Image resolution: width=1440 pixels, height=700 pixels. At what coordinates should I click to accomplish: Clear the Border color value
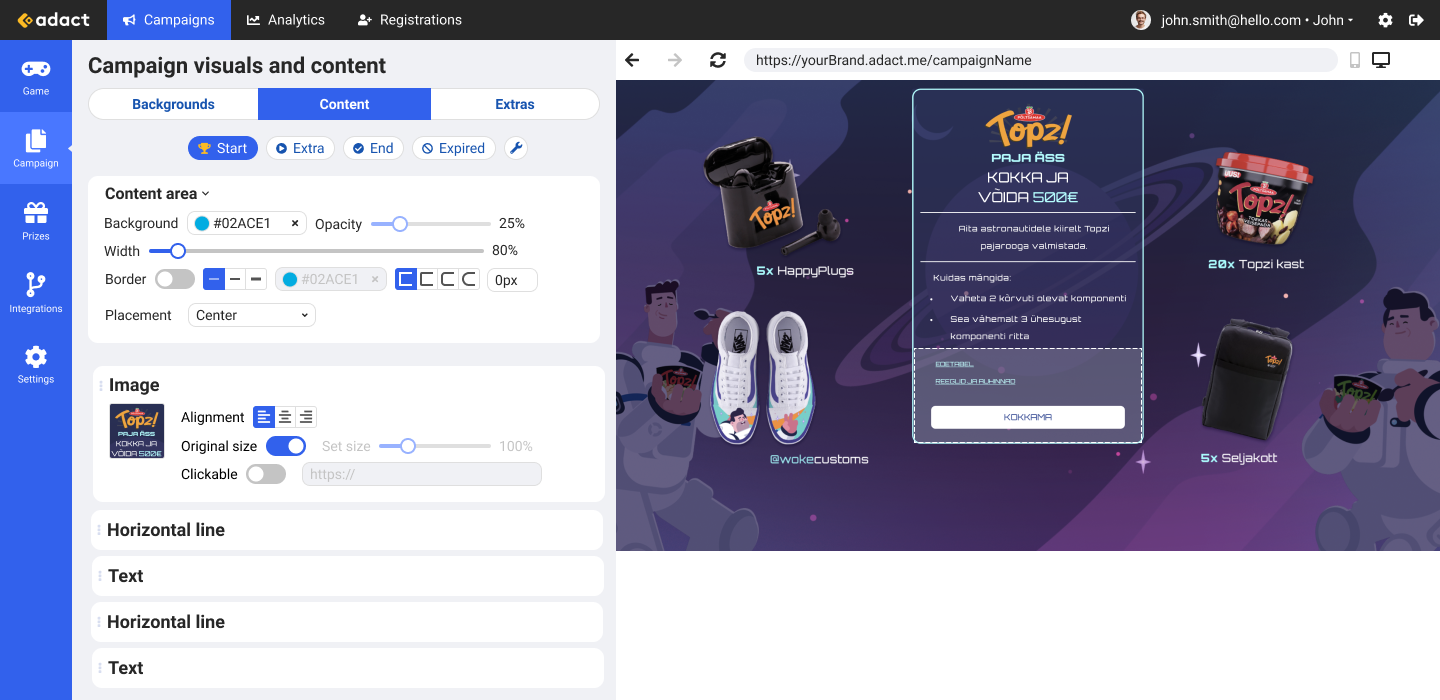[x=376, y=279]
